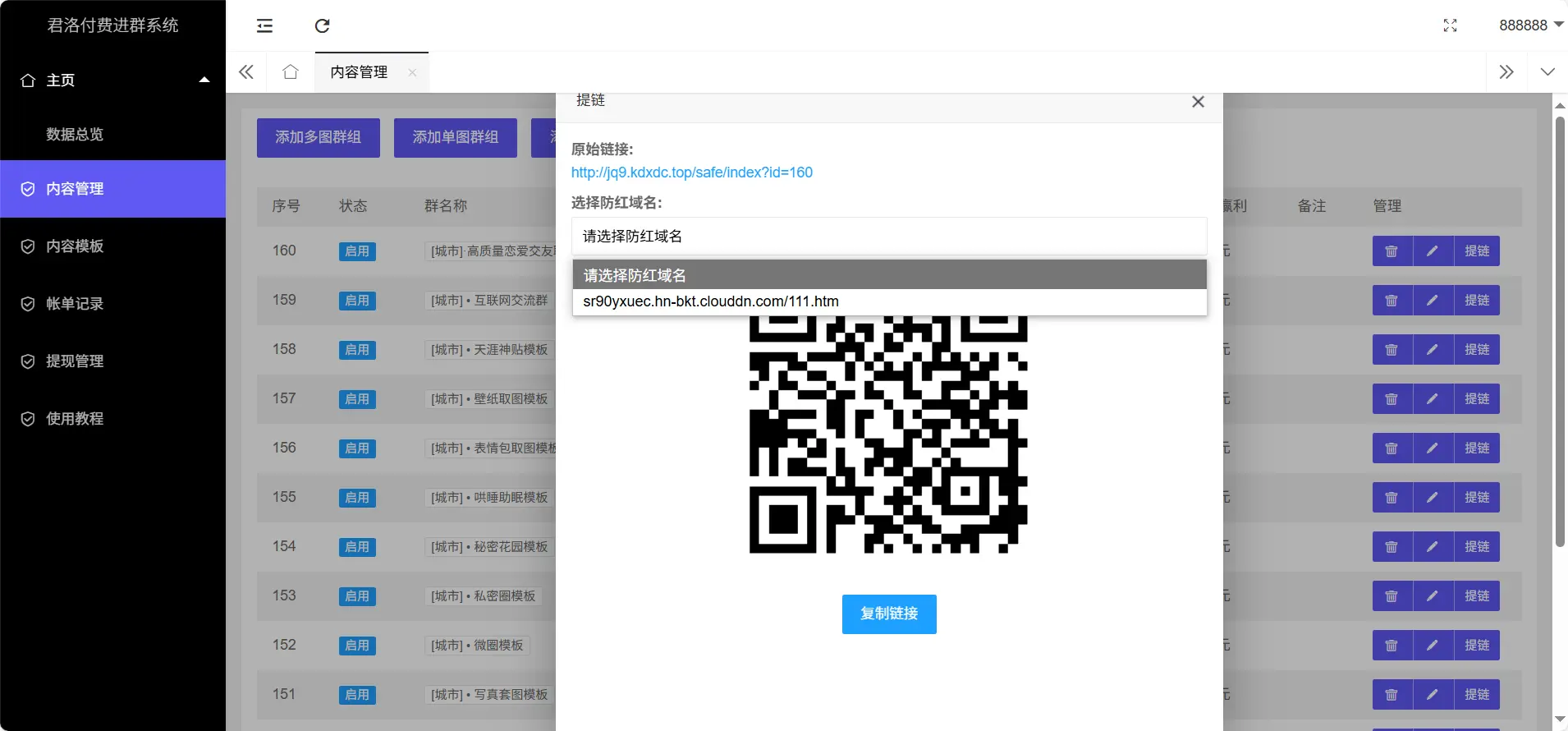Toggle the 启用 status badge for row 153
The image size is (1568, 731).
357,596
